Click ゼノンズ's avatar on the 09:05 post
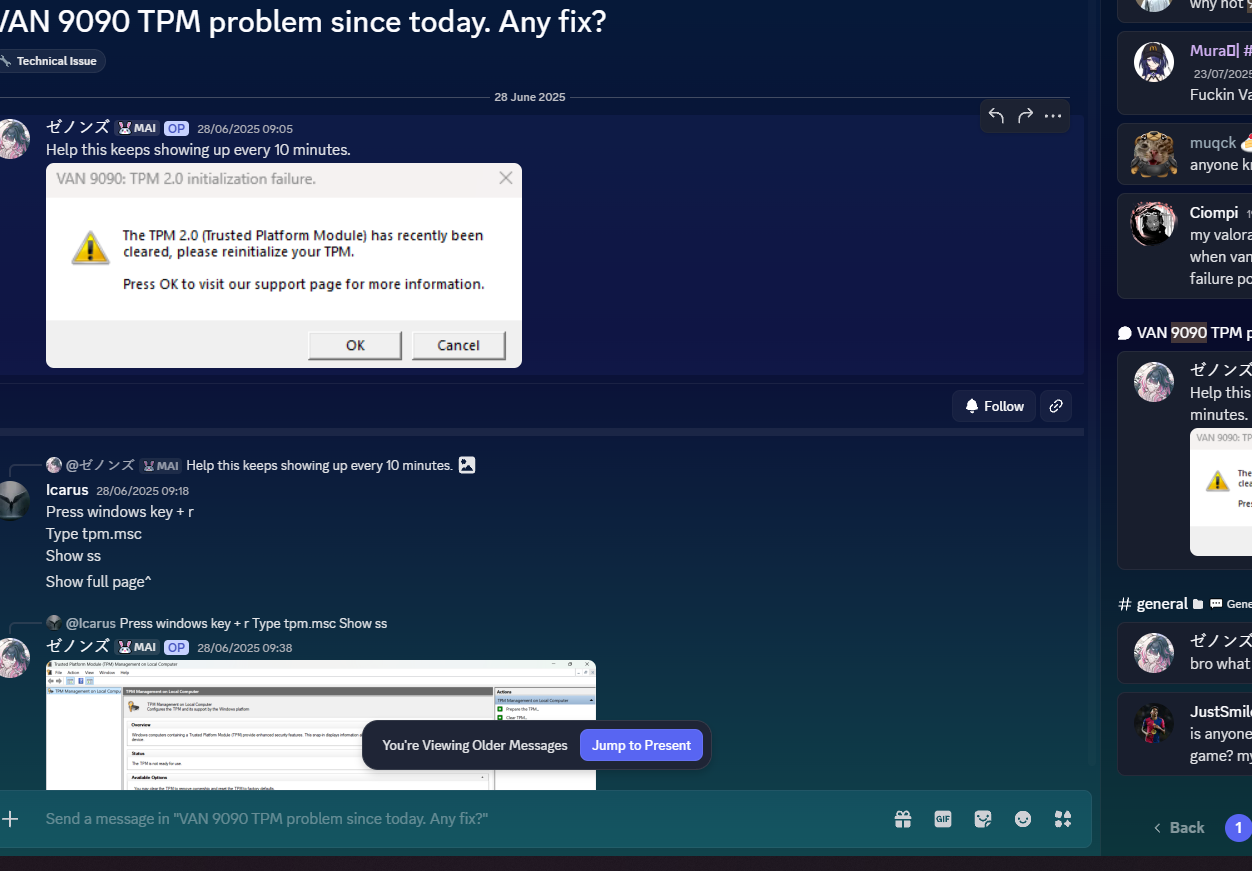Viewport: 1252px width, 871px height. tap(12, 139)
